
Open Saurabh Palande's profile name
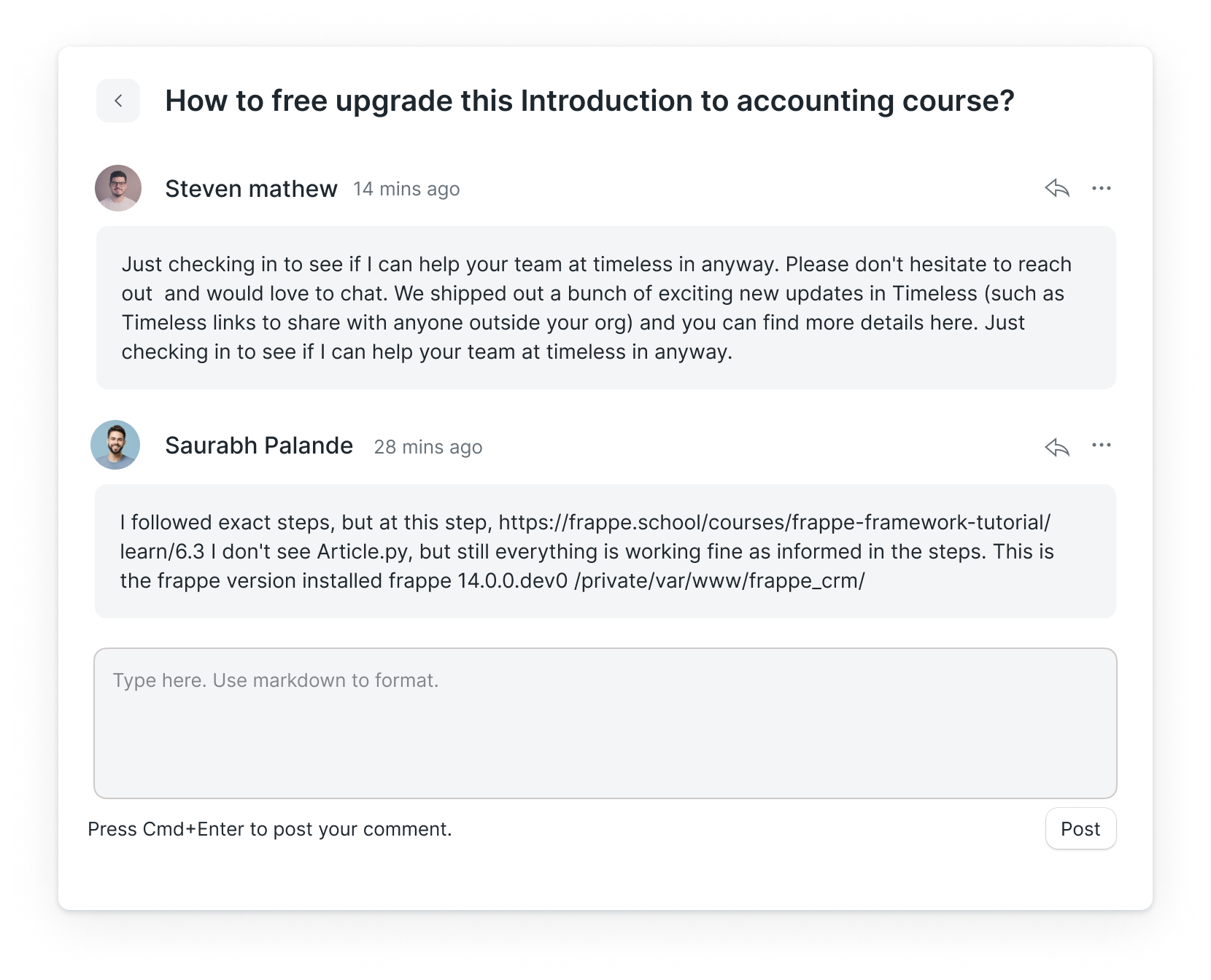click(x=259, y=446)
